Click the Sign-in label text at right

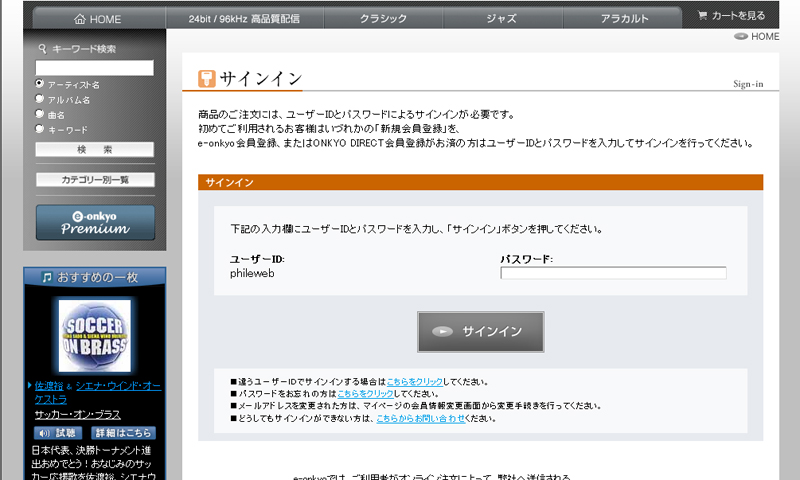[748, 84]
